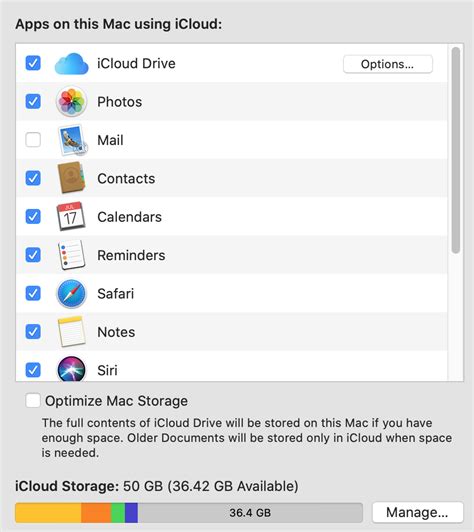Click the iCloud Drive cloud icon

click(x=71, y=64)
